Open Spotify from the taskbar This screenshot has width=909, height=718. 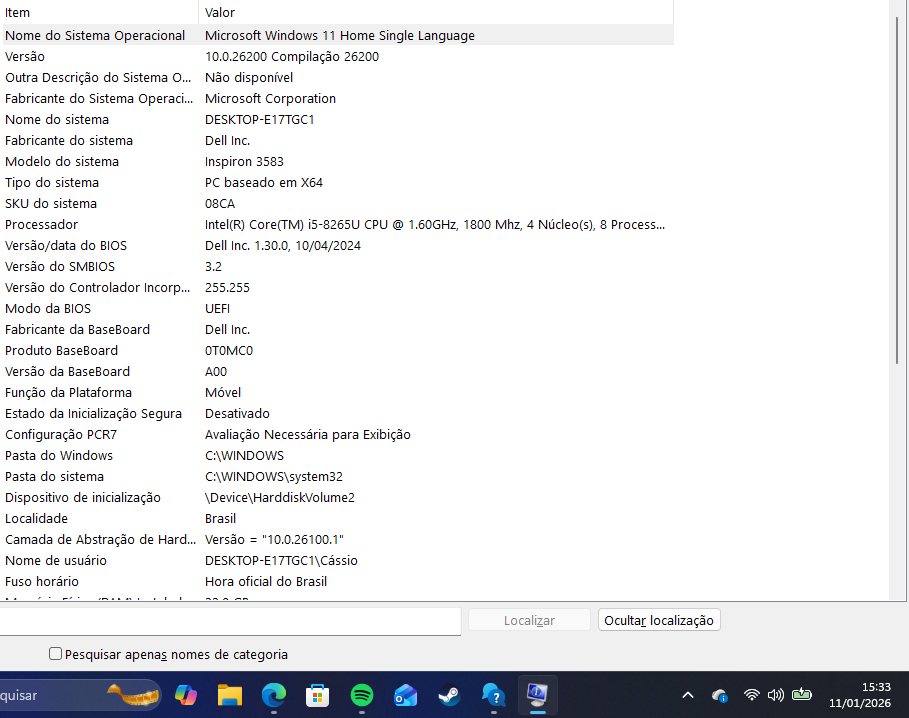pos(362,695)
